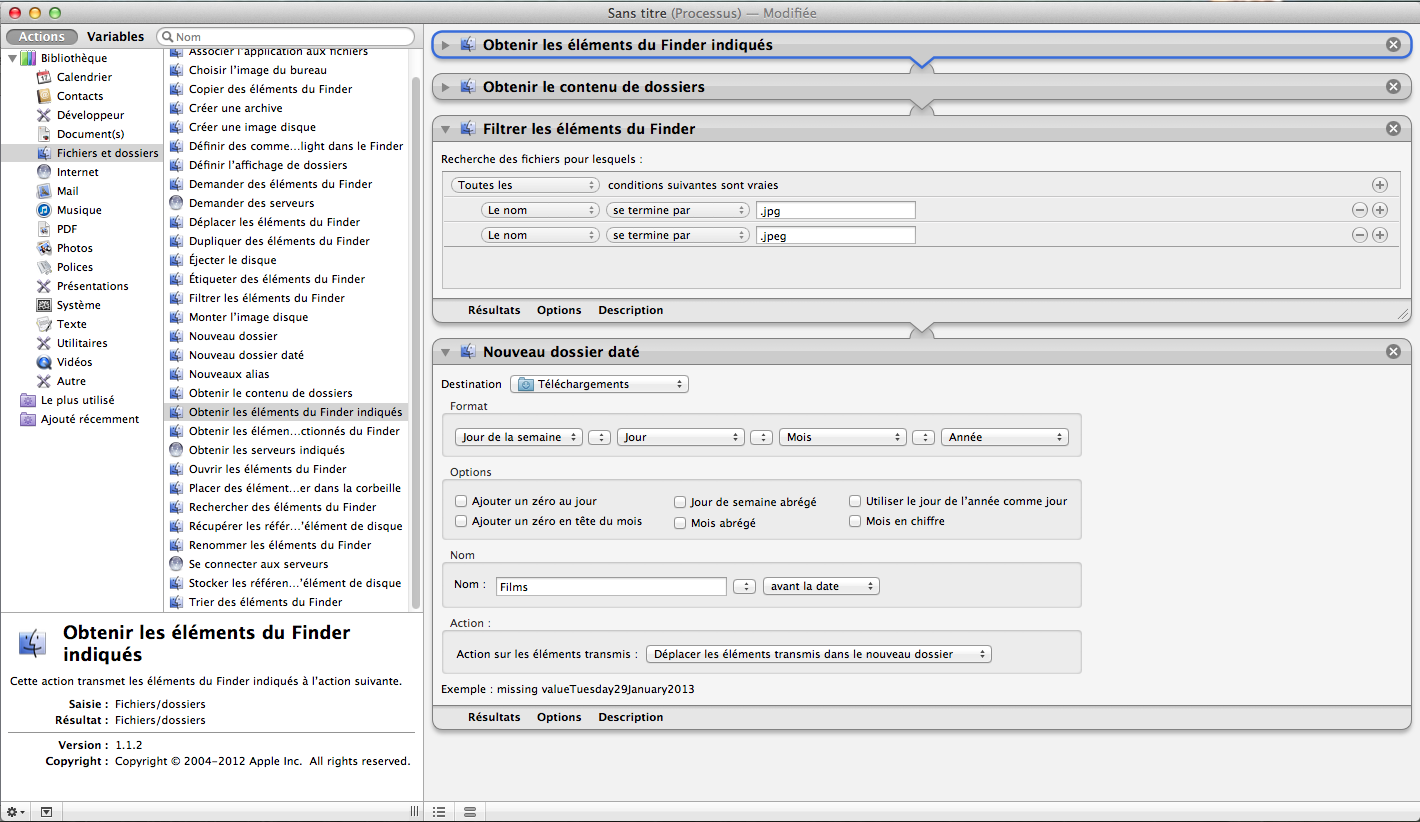
Task: Open the Toutes les conditions dropdown
Action: pos(524,185)
